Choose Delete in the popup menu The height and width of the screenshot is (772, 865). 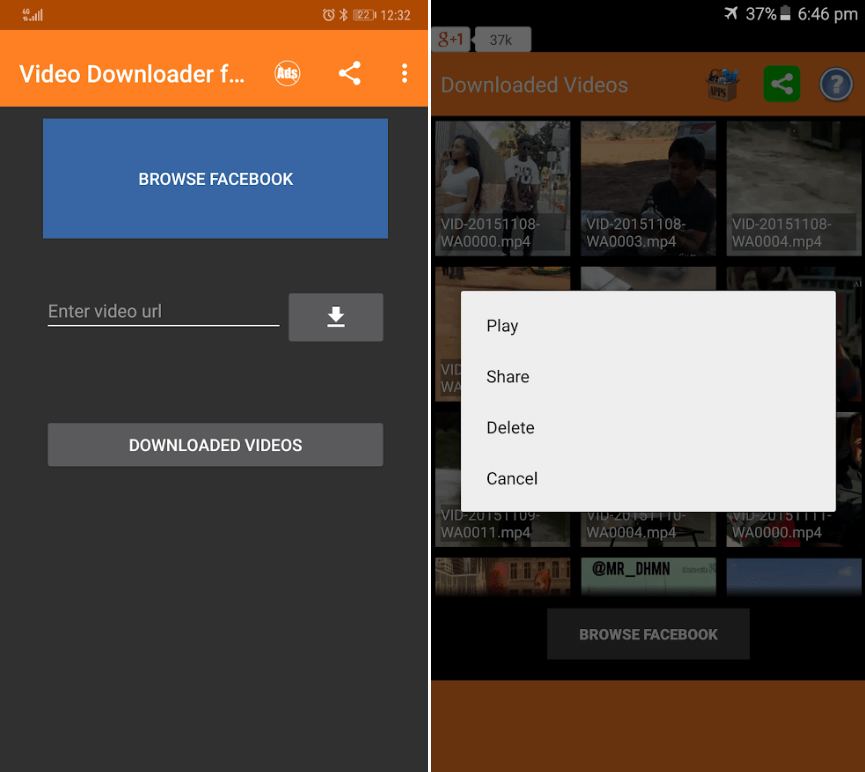(x=648, y=428)
